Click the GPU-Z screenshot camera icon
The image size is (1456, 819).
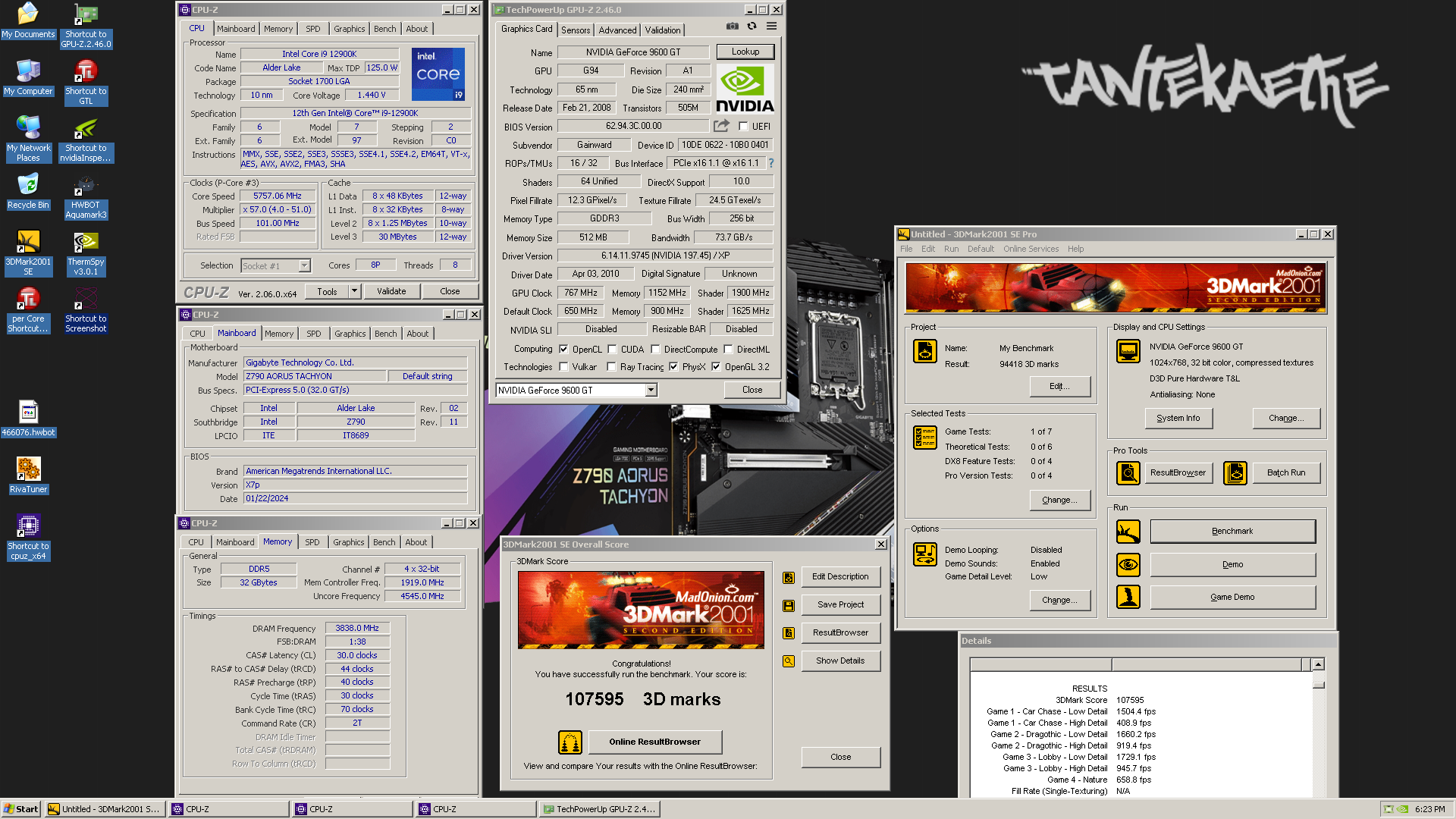[732, 27]
